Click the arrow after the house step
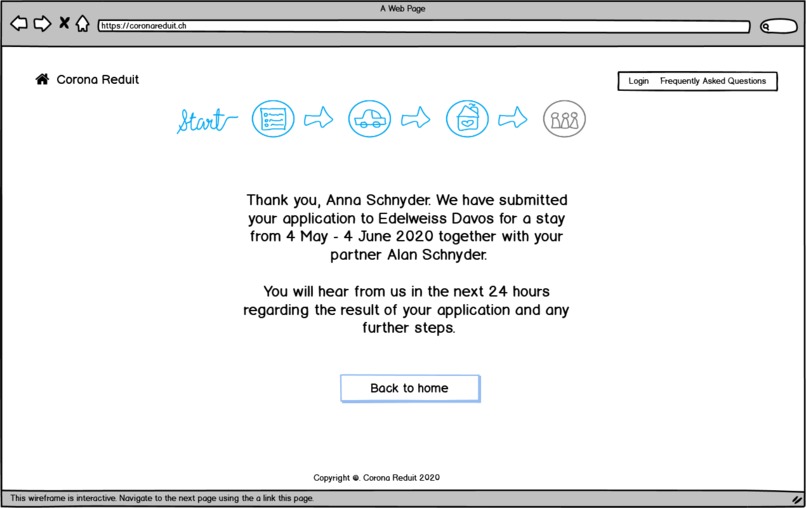 [513, 118]
